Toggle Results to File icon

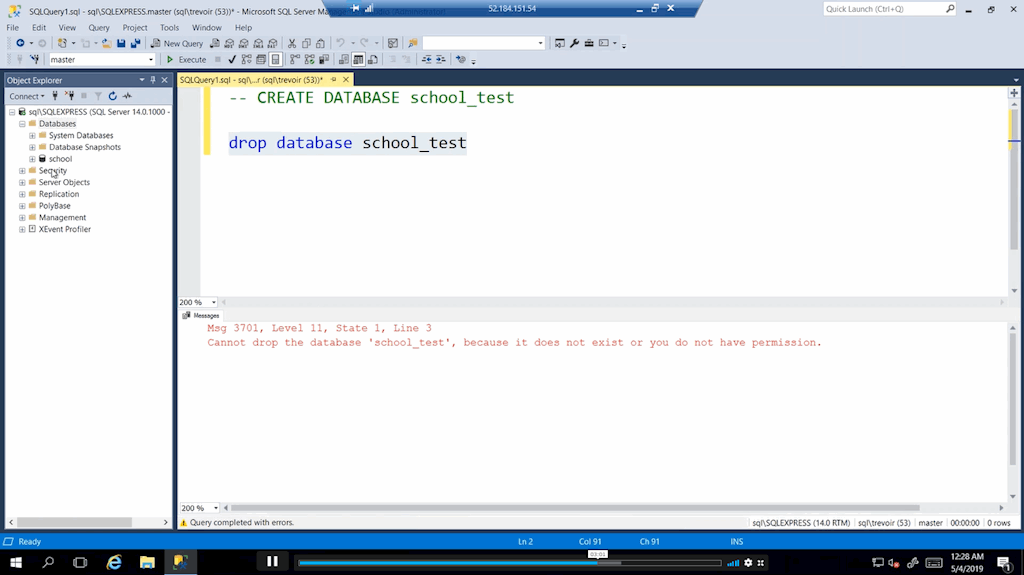(x=373, y=59)
